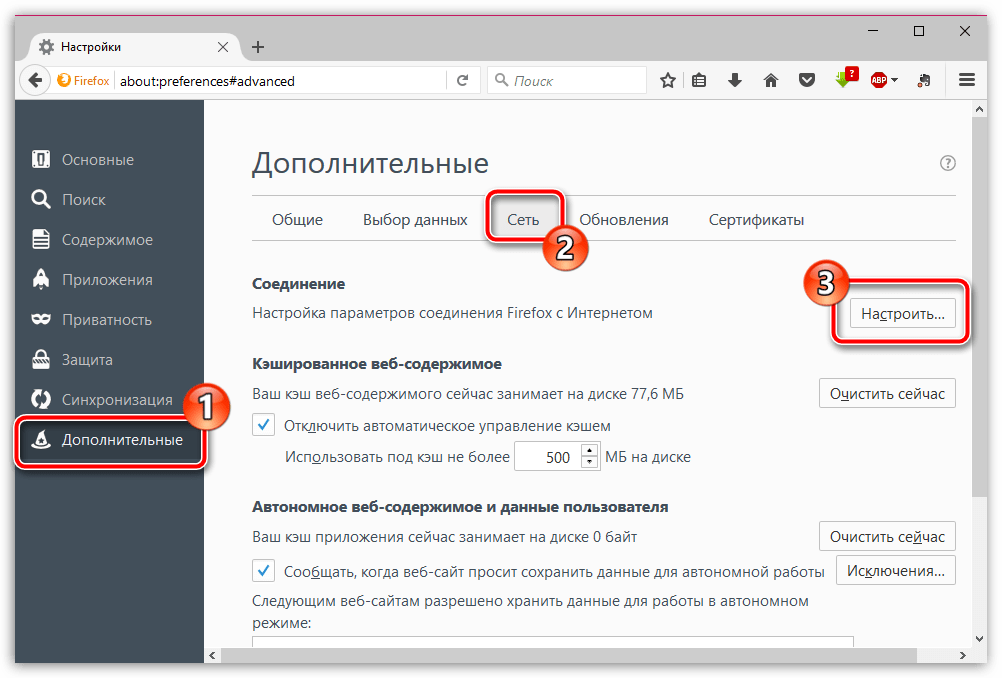Uncheck 'Отключить автоматическое управление кэшем' checkbox

point(264,426)
